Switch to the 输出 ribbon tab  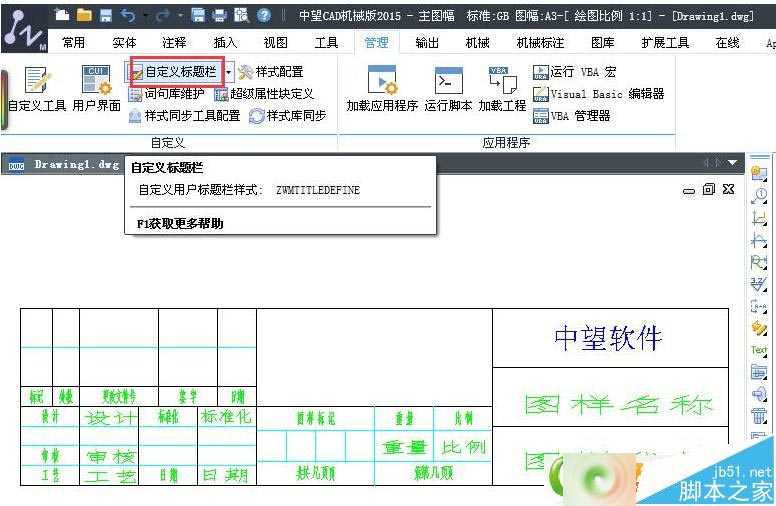427,43
